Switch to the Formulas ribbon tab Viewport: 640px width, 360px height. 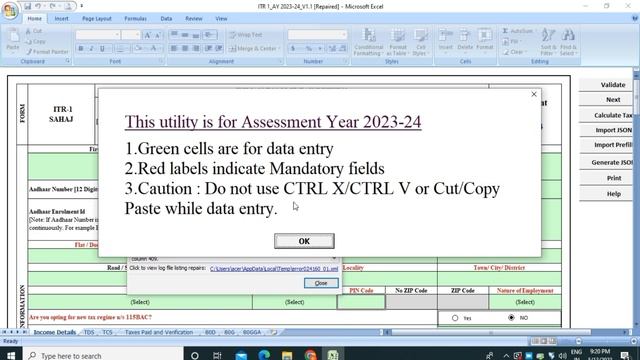pyautogui.click(x=136, y=18)
